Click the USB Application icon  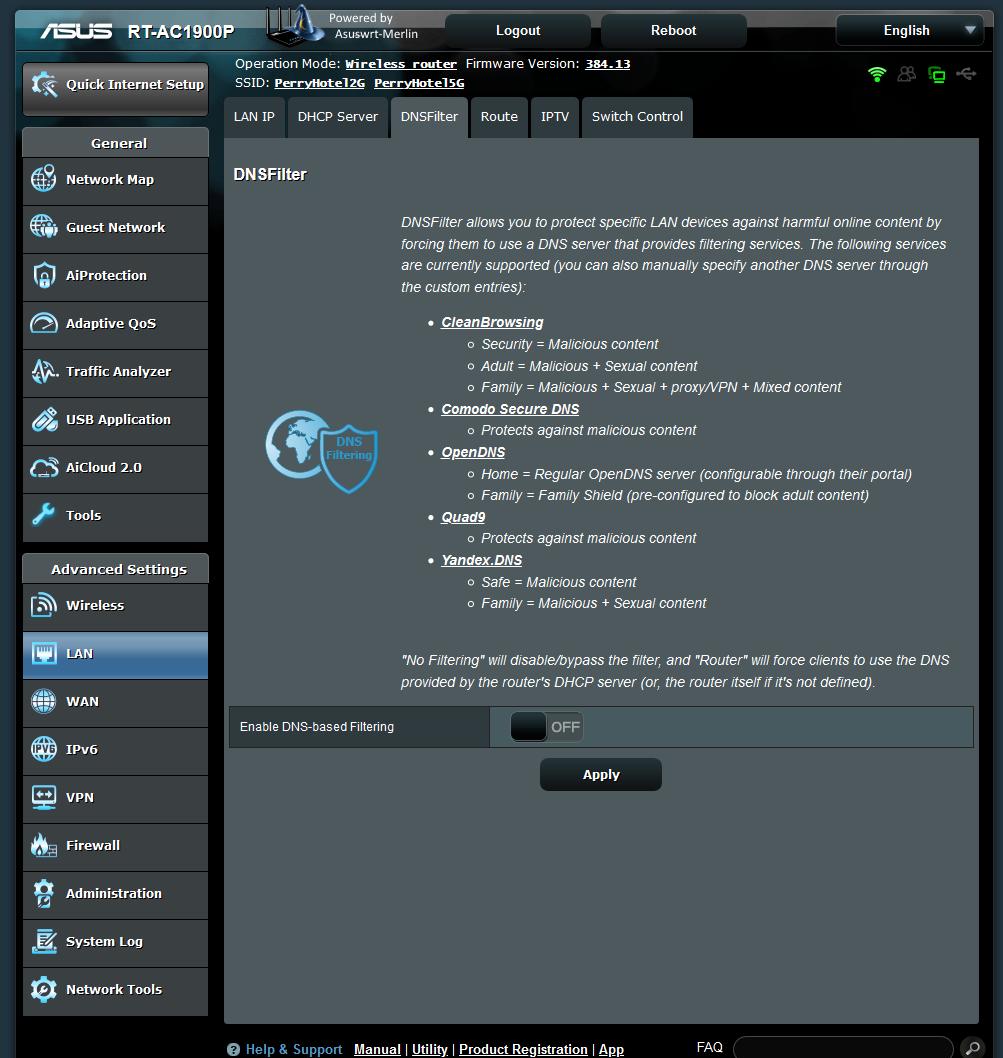pyautogui.click(x=44, y=419)
